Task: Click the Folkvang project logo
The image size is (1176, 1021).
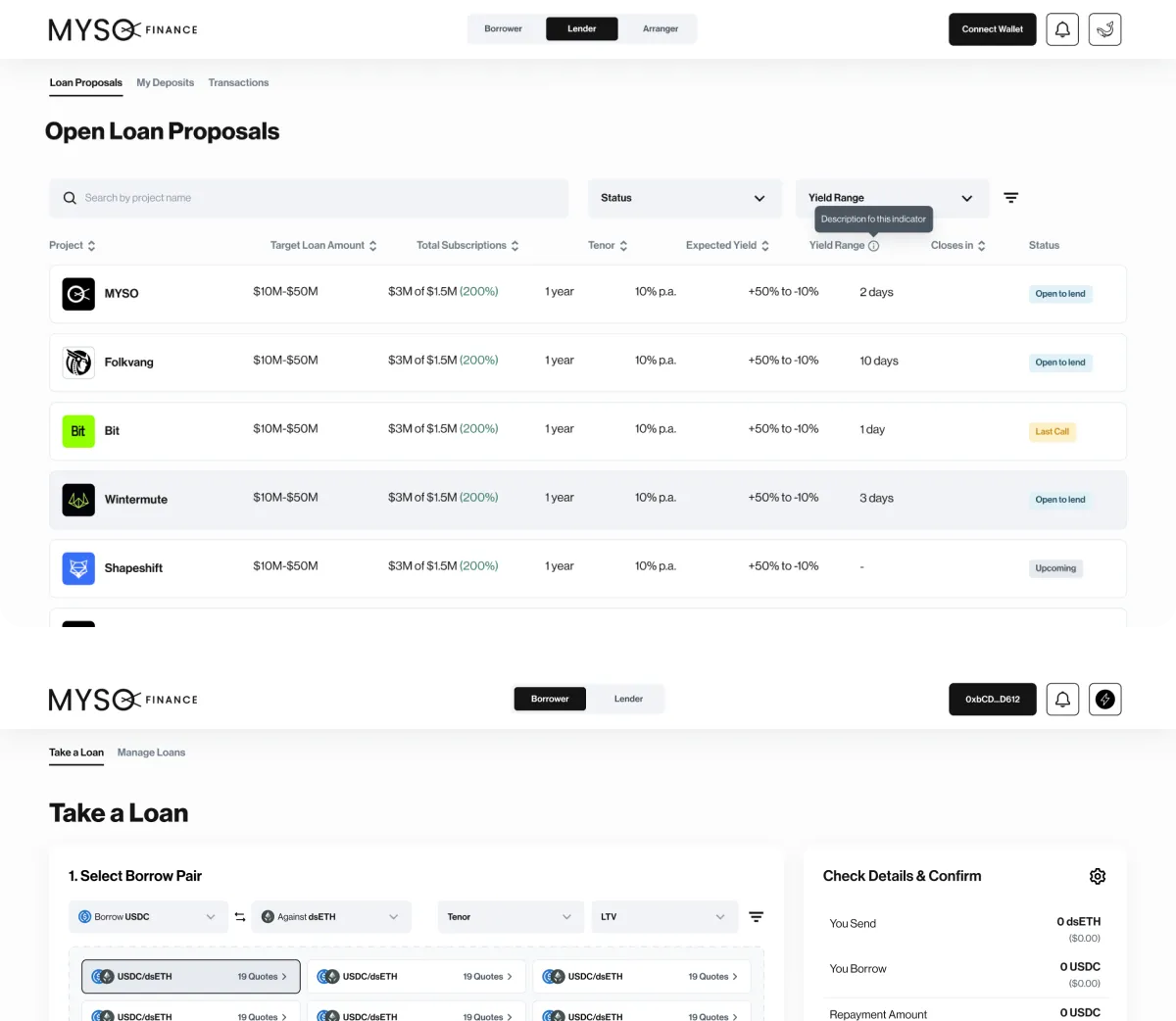Action: click(x=78, y=363)
